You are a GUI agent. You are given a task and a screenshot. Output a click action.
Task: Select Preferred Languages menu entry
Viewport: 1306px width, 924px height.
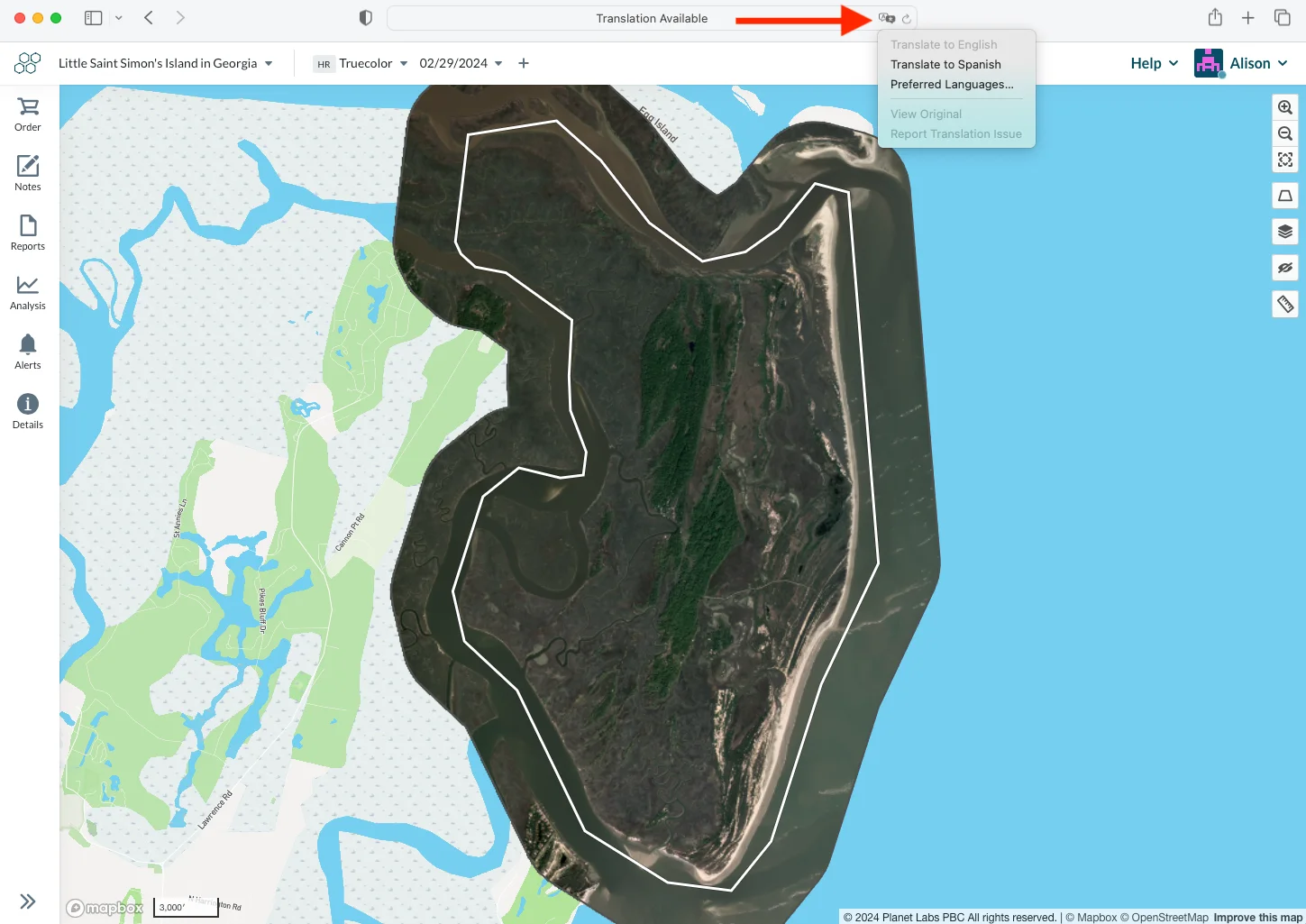952,84
